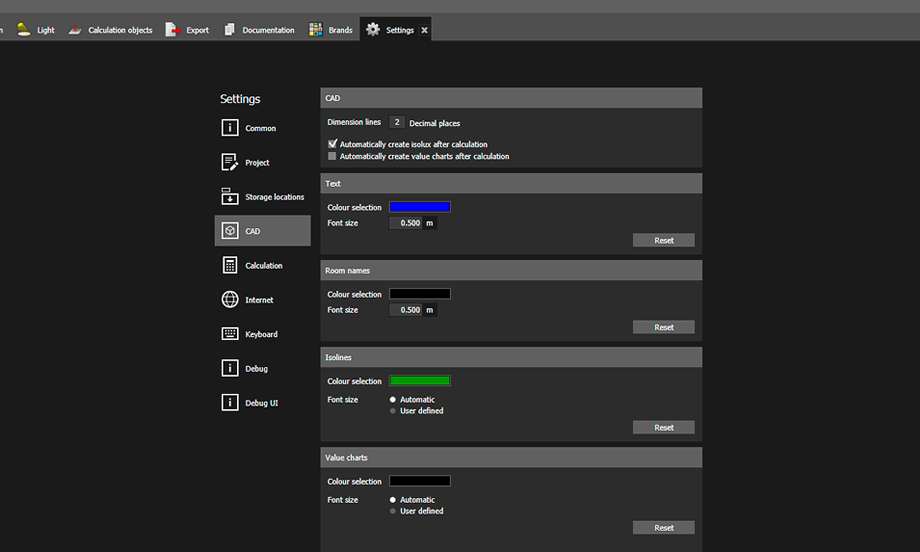Image resolution: width=920 pixels, height=552 pixels.
Task: Disable automatically create isolux after calculation
Action: [x=333, y=144]
